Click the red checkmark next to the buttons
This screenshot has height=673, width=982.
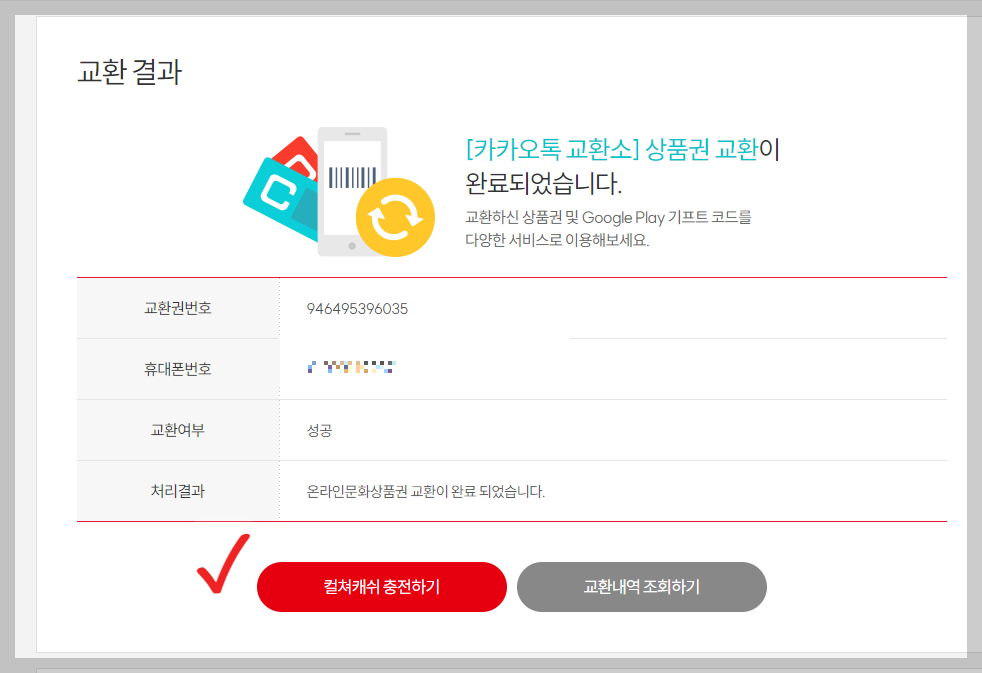(x=222, y=570)
